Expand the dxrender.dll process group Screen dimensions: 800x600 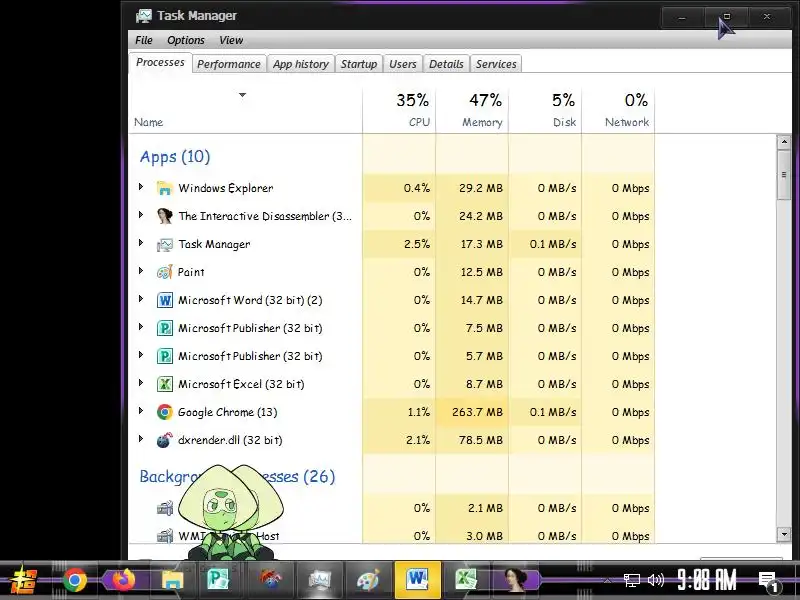pos(141,439)
